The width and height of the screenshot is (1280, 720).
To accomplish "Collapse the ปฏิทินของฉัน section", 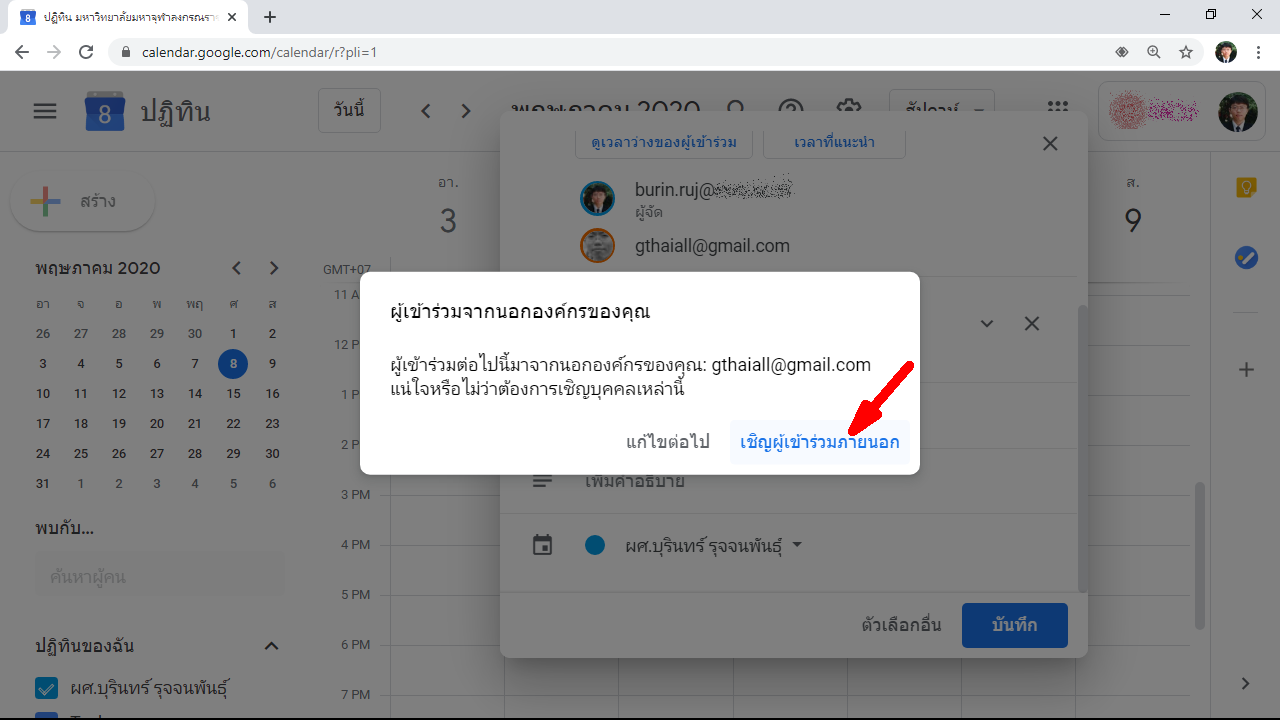I will click(271, 646).
